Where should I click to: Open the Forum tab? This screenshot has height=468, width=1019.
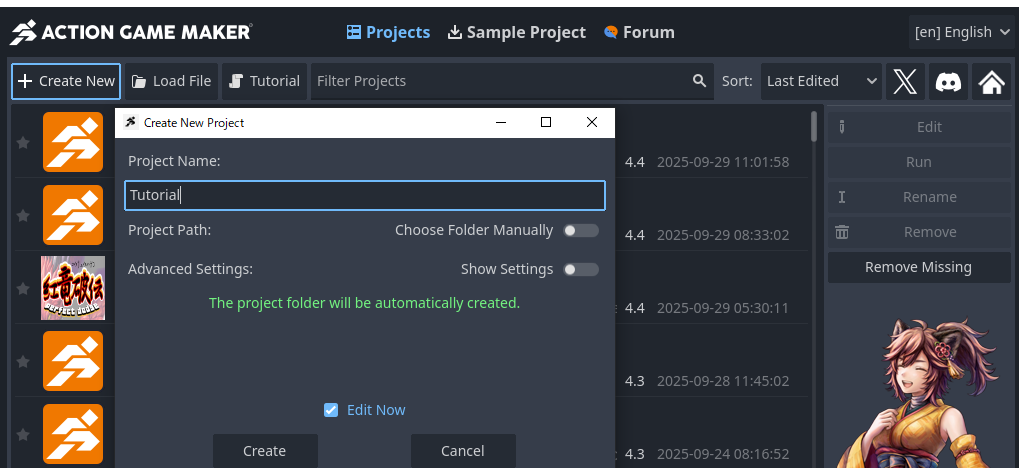(x=639, y=32)
